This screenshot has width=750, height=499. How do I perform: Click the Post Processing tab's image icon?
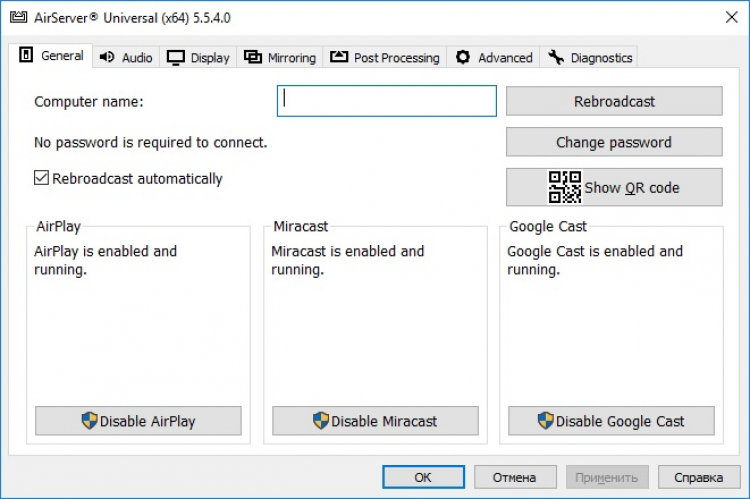pos(338,57)
